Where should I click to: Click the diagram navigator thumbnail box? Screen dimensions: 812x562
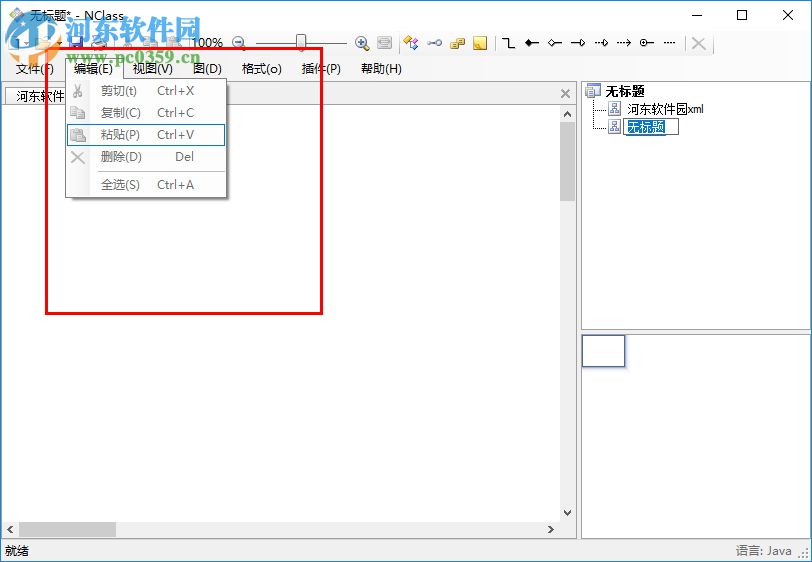pyautogui.click(x=603, y=351)
